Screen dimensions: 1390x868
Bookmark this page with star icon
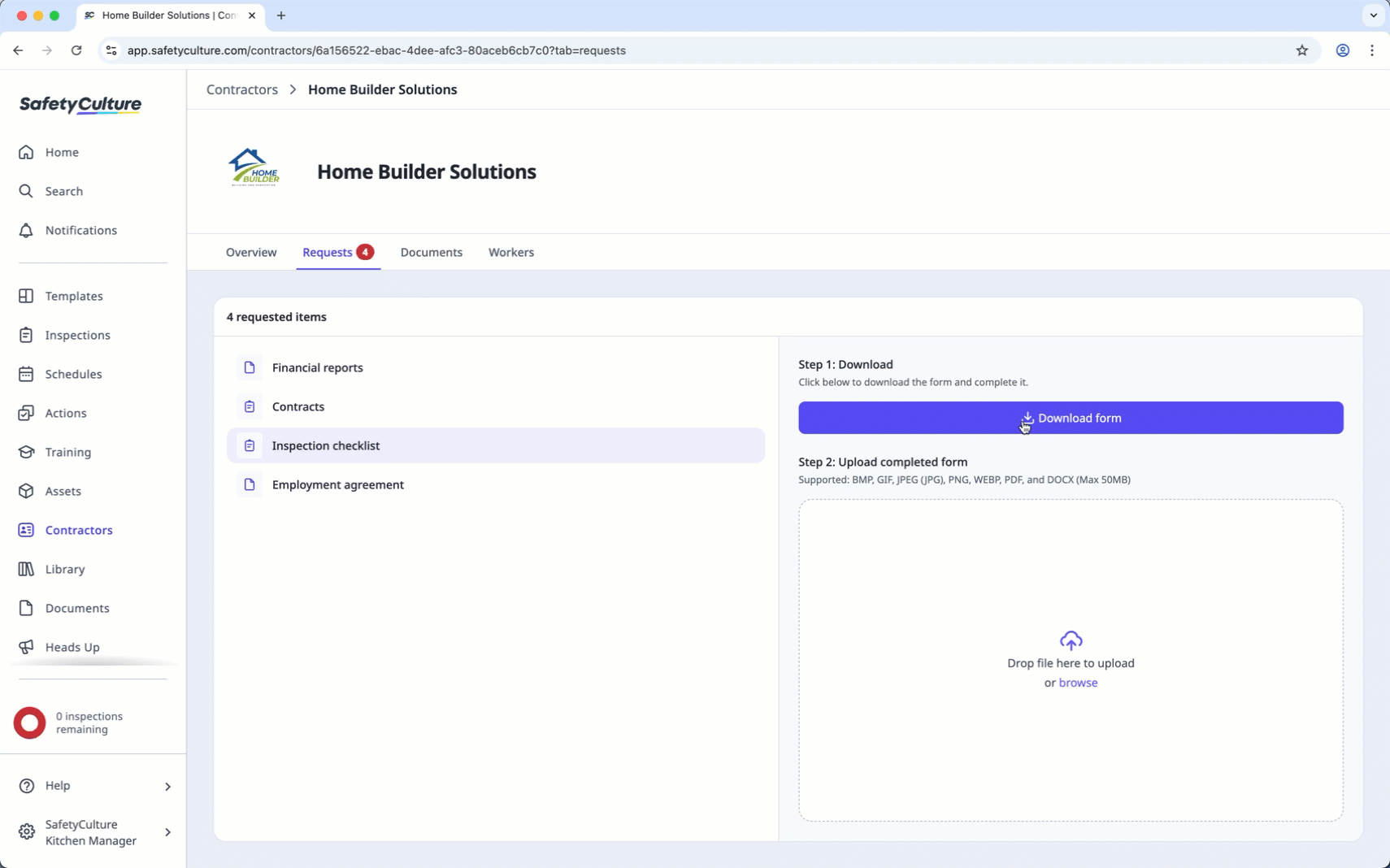pyautogui.click(x=1302, y=50)
